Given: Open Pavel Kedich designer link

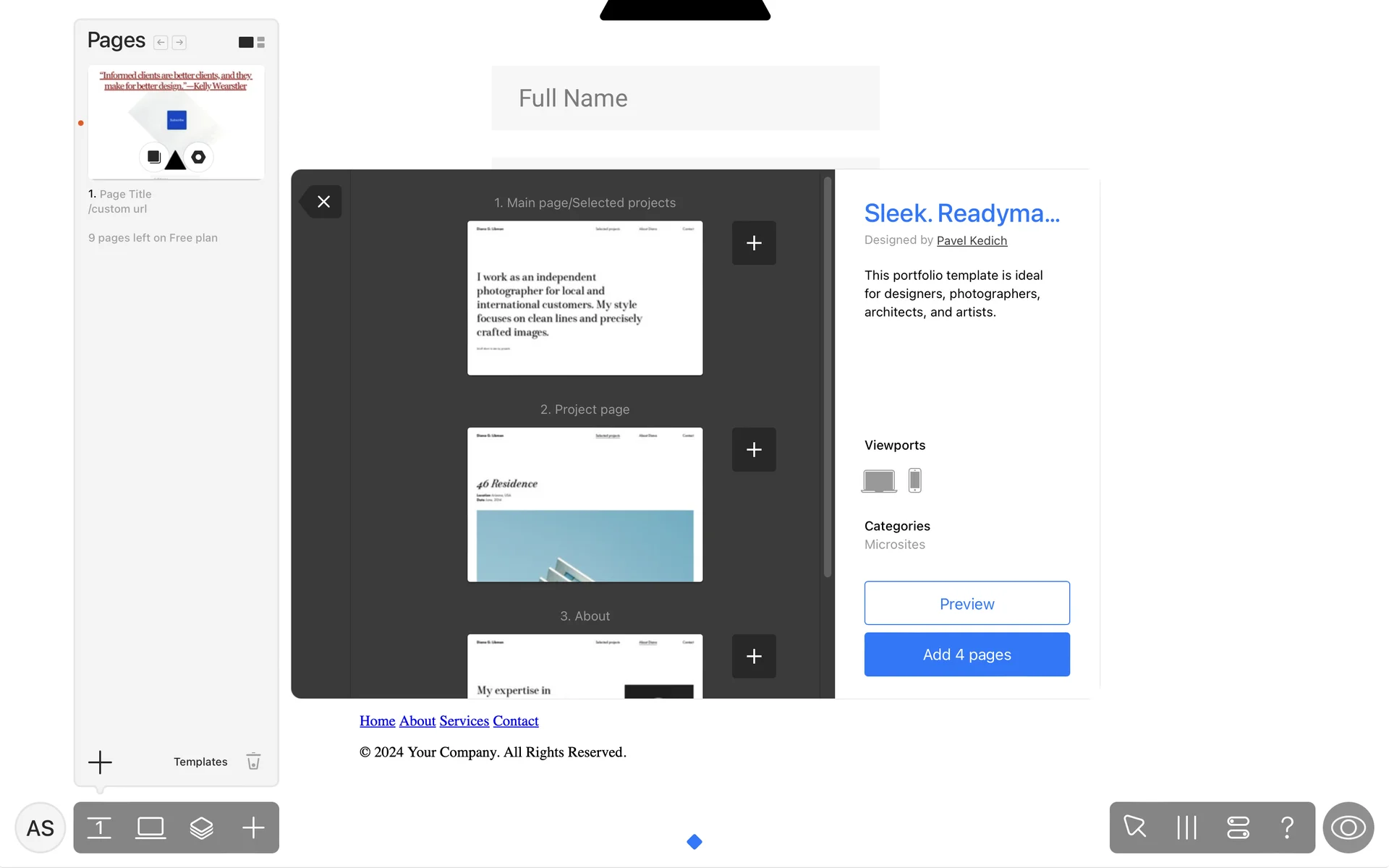Looking at the screenshot, I should (972, 241).
